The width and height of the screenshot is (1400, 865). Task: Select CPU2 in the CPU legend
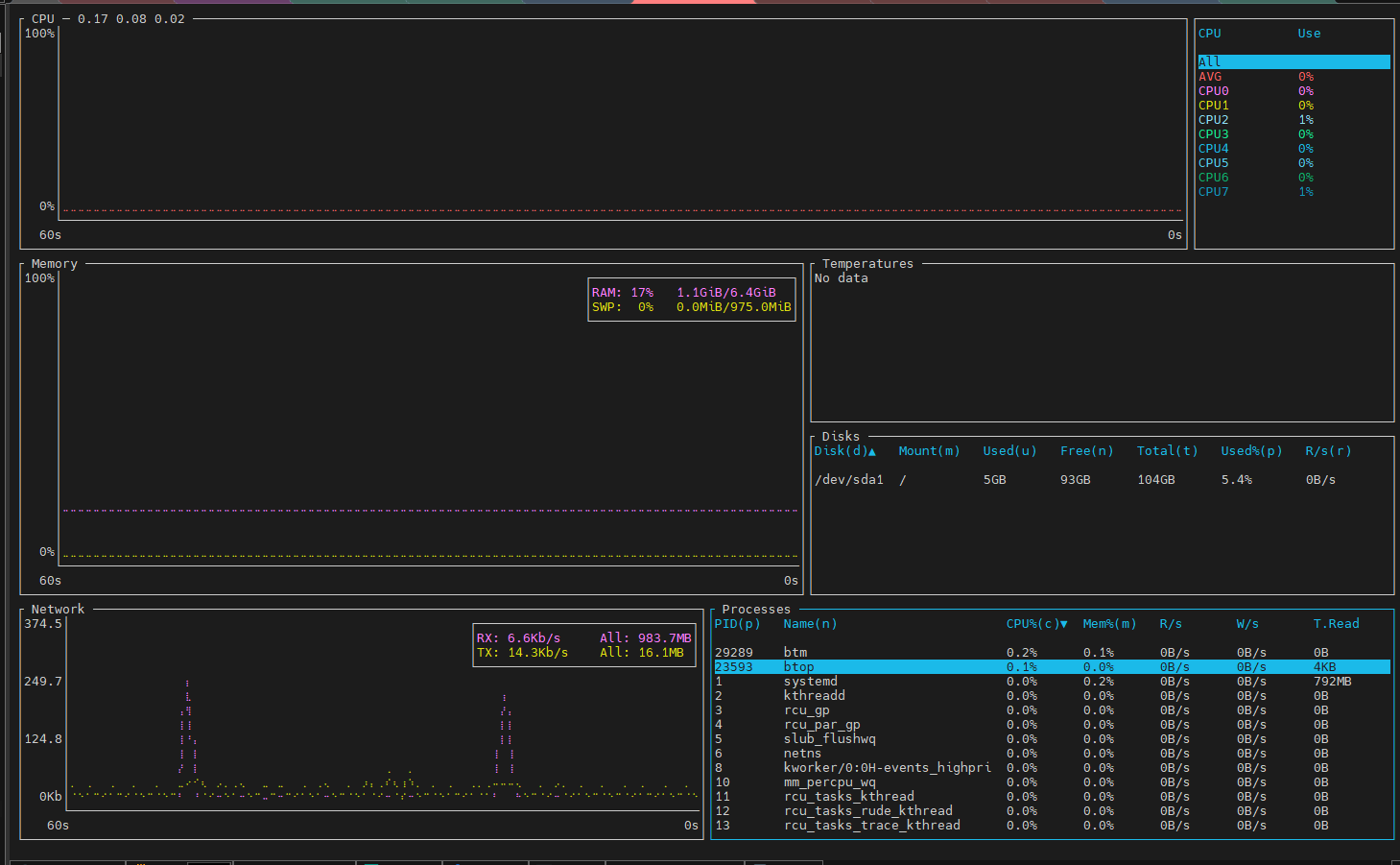coord(1293,119)
